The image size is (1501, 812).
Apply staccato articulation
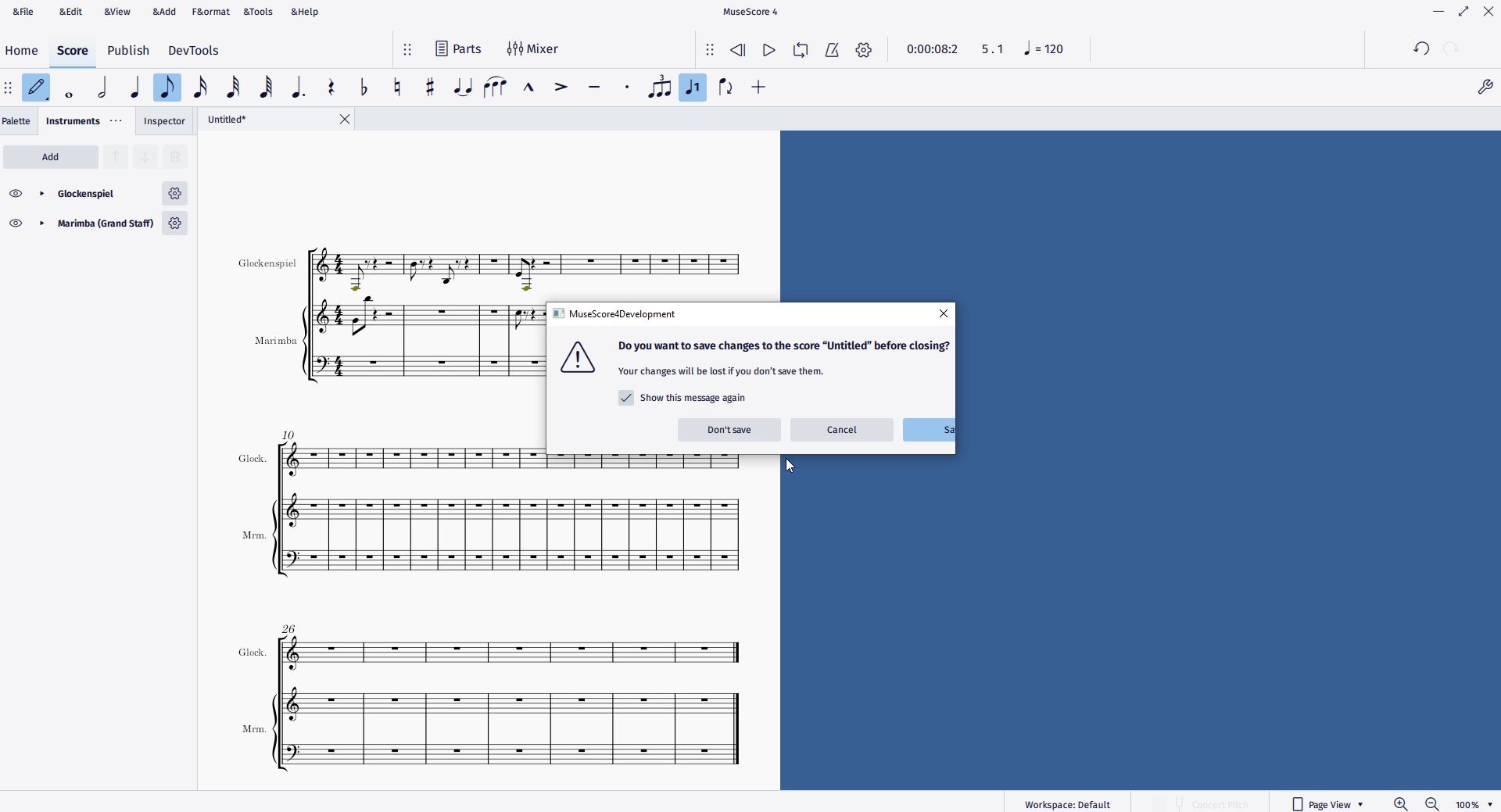click(626, 88)
